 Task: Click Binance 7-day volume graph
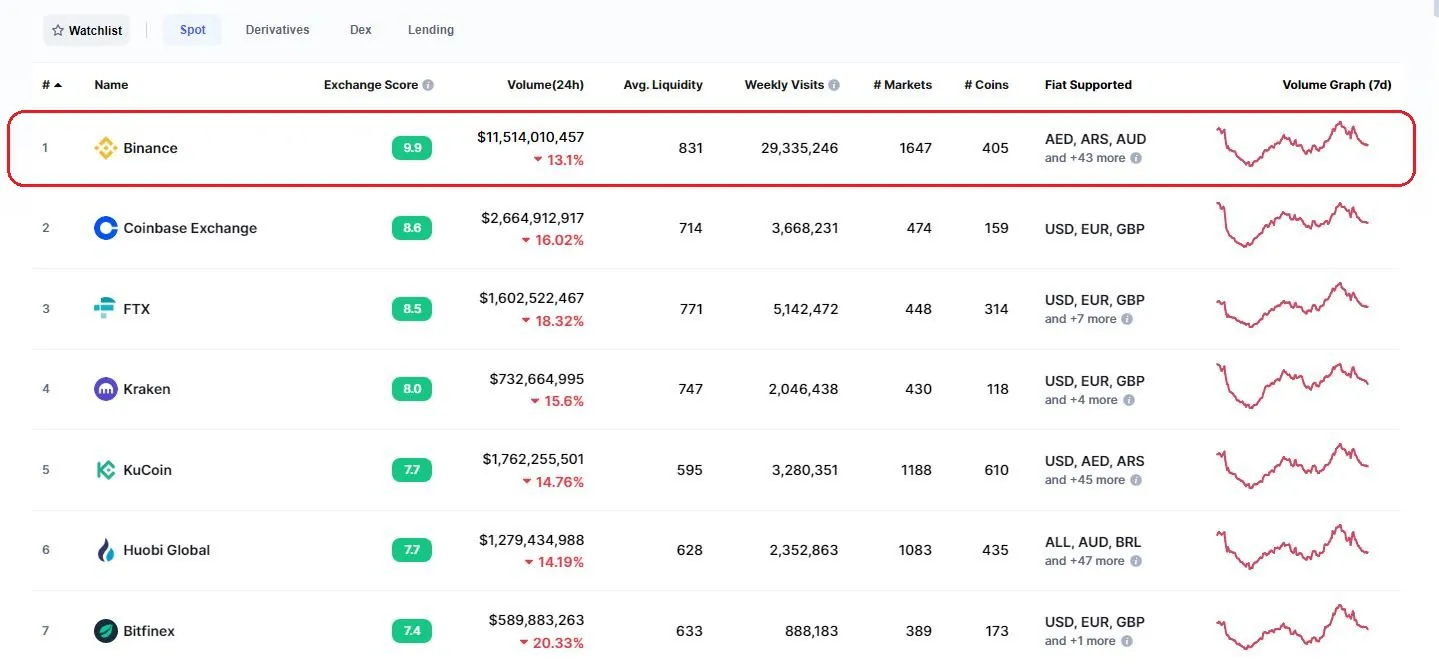[x=1292, y=144]
